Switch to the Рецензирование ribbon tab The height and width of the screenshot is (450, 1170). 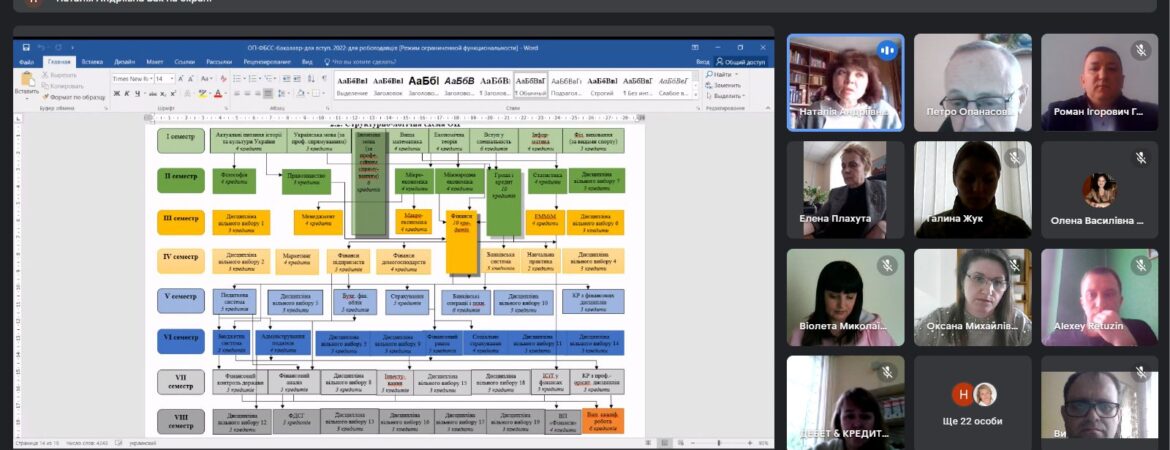click(267, 62)
